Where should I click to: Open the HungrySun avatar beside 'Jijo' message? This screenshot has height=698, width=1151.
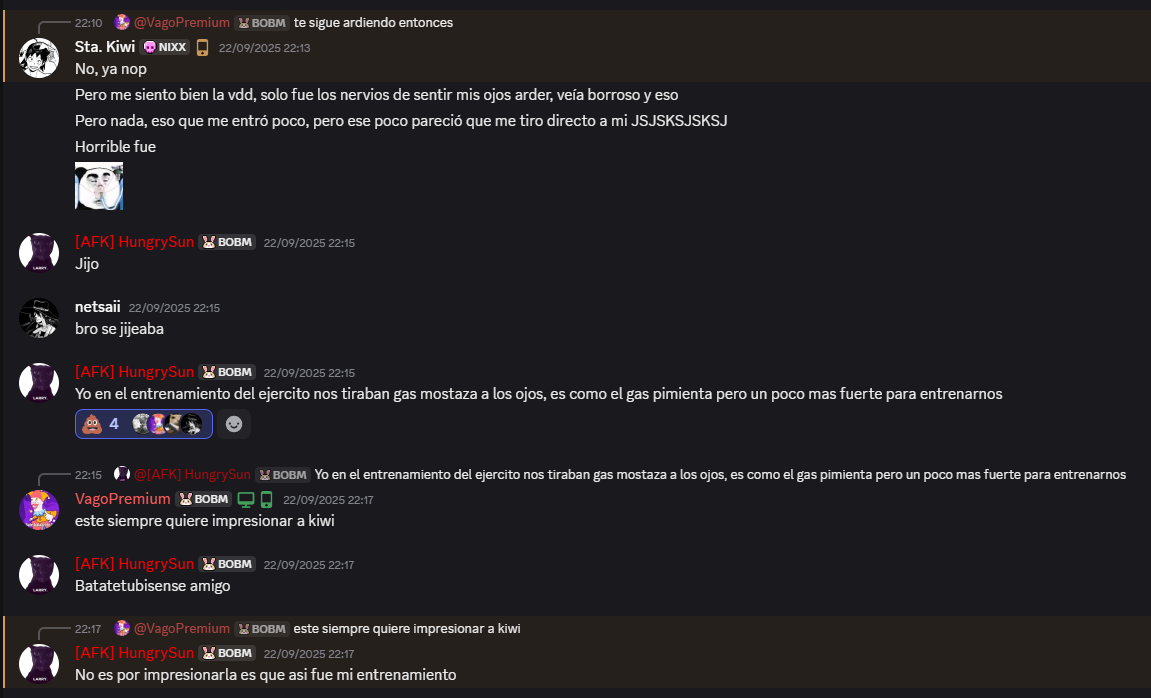[x=39, y=253]
